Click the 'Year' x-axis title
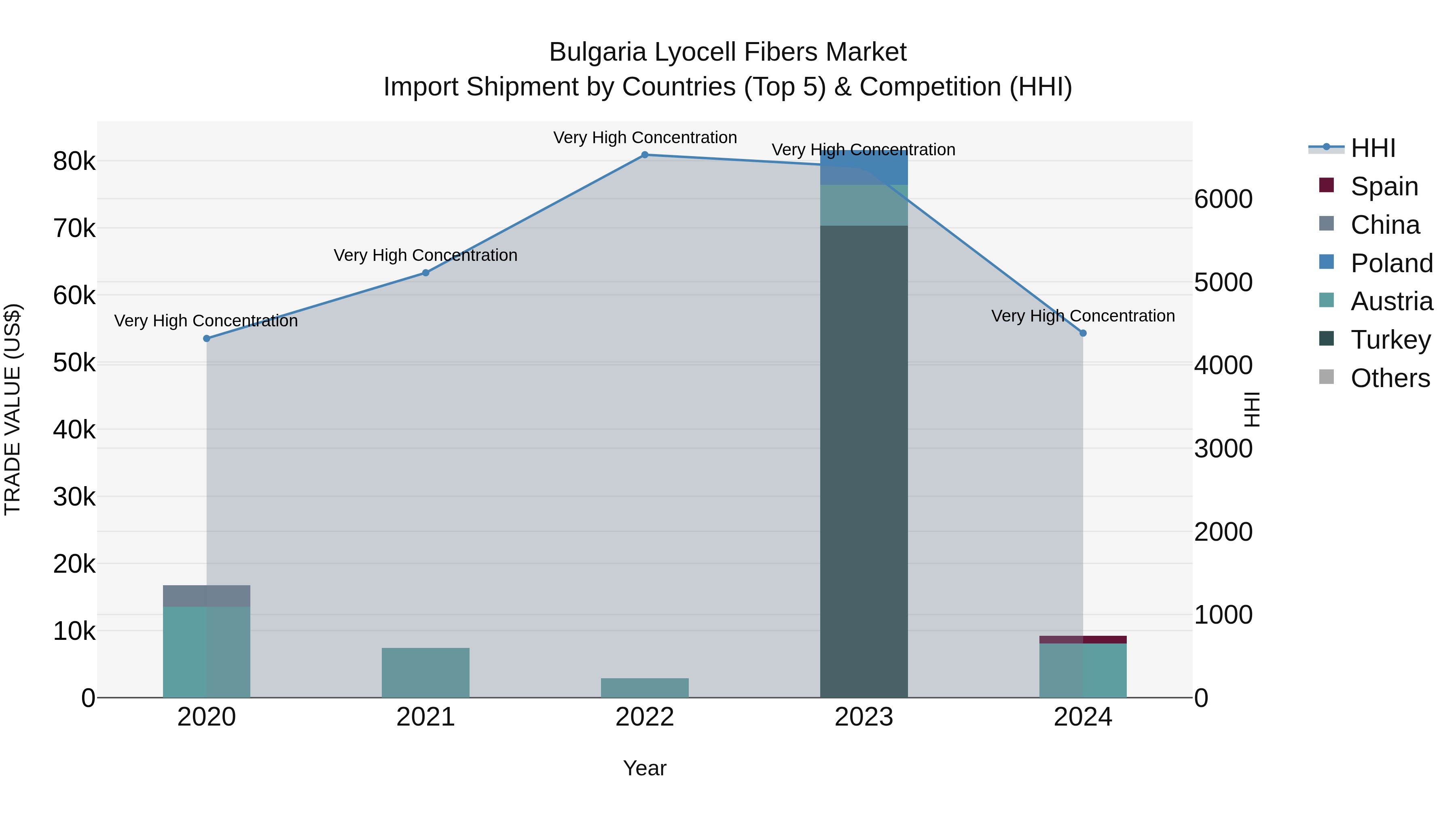1456x819 pixels. (645, 769)
